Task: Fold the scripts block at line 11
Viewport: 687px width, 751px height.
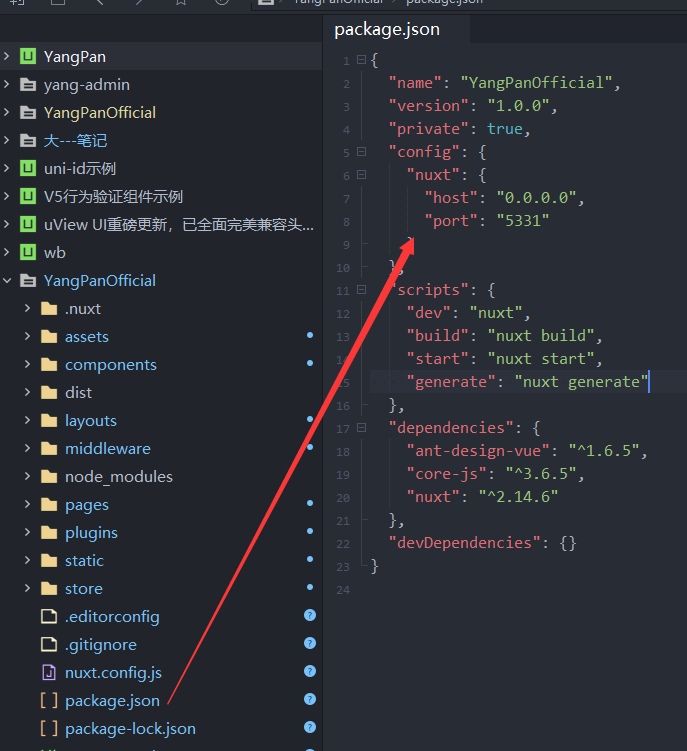Action: click(x=362, y=290)
